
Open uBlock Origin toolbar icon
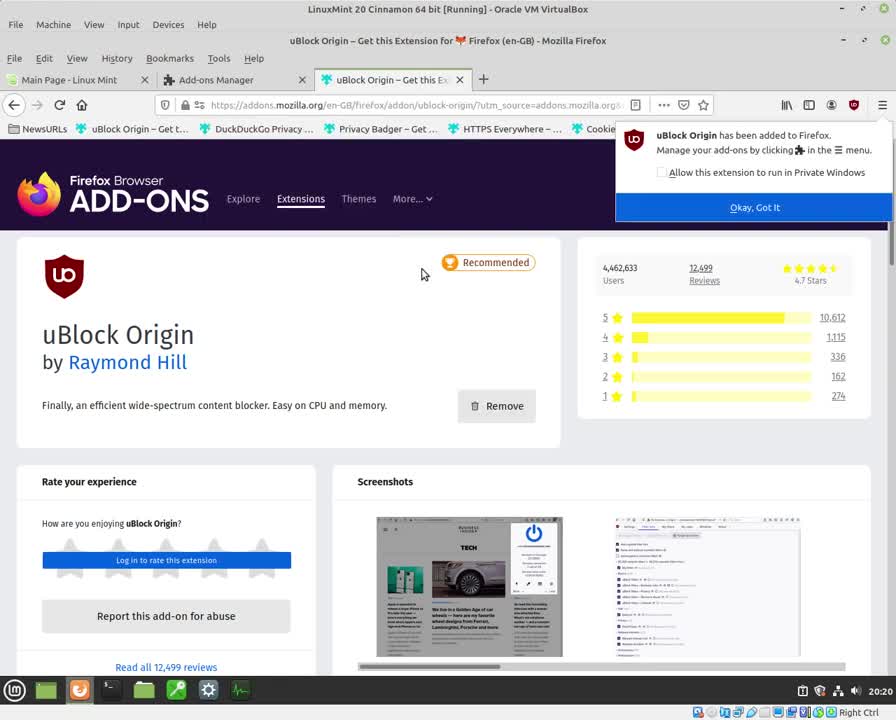854,105
